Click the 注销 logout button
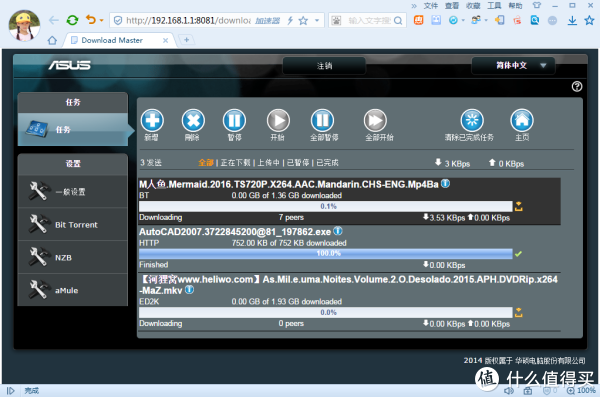The image size is (600, 397). [x=324, y=66]
